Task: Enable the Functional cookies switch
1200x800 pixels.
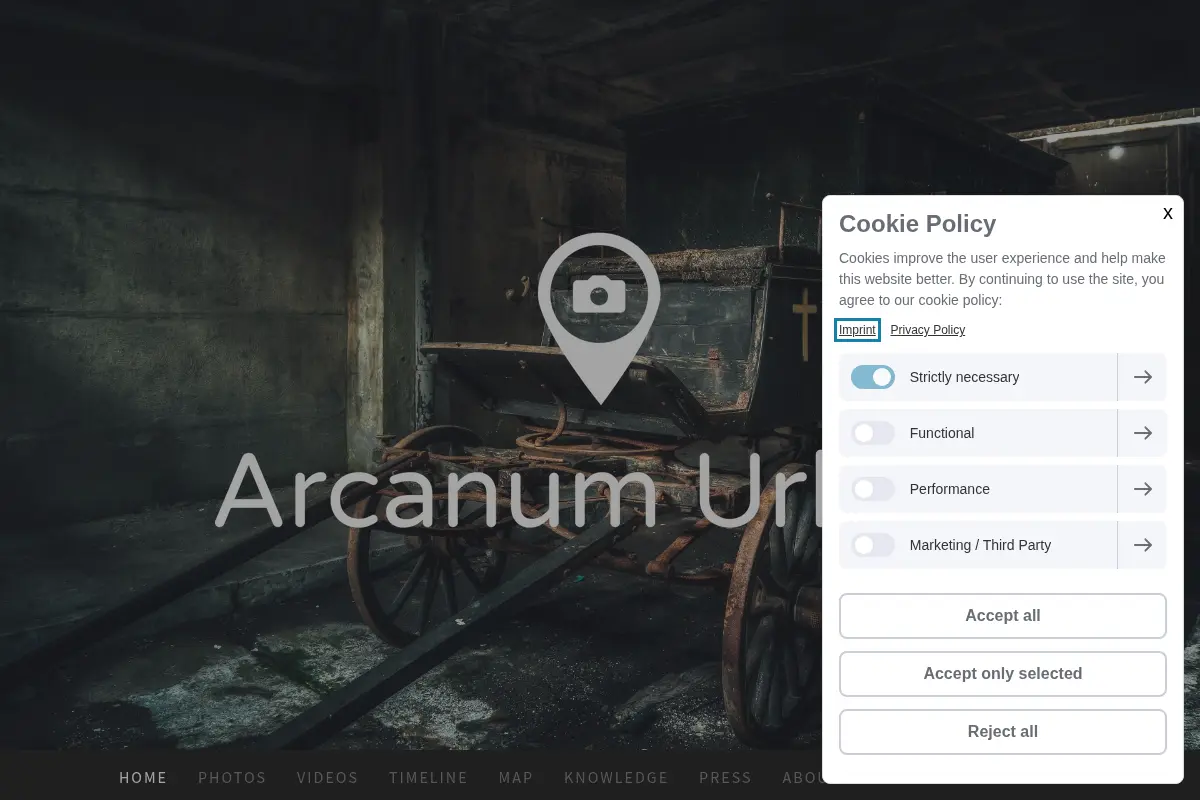Action: 873,433
